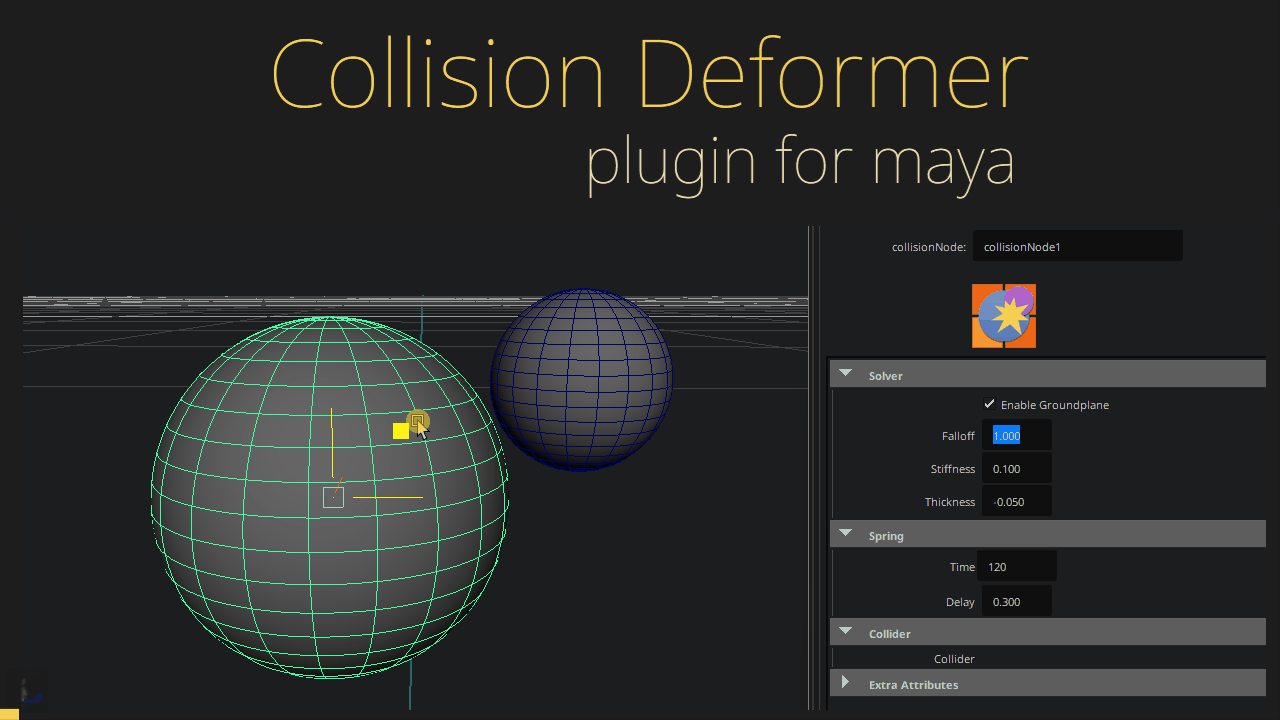Click the Thickness value field
Image resolution: width=1280 pixels, height=720 pixels.
click(1016, 502)
